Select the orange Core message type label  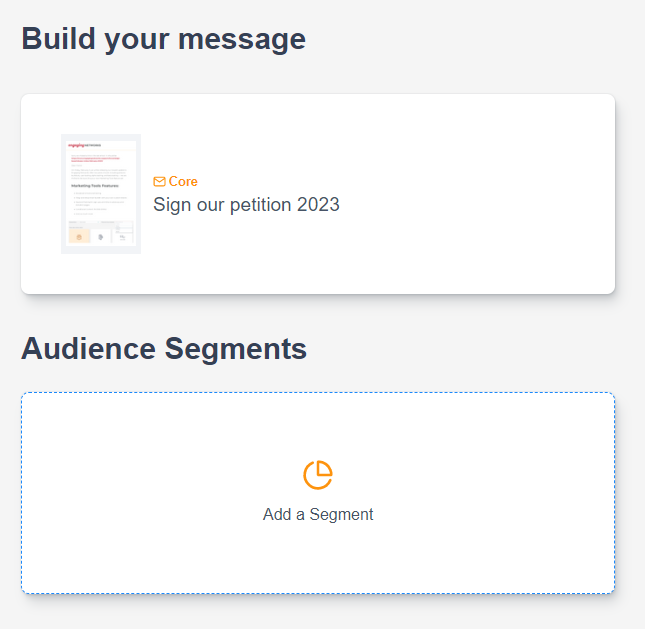[183, 182]
